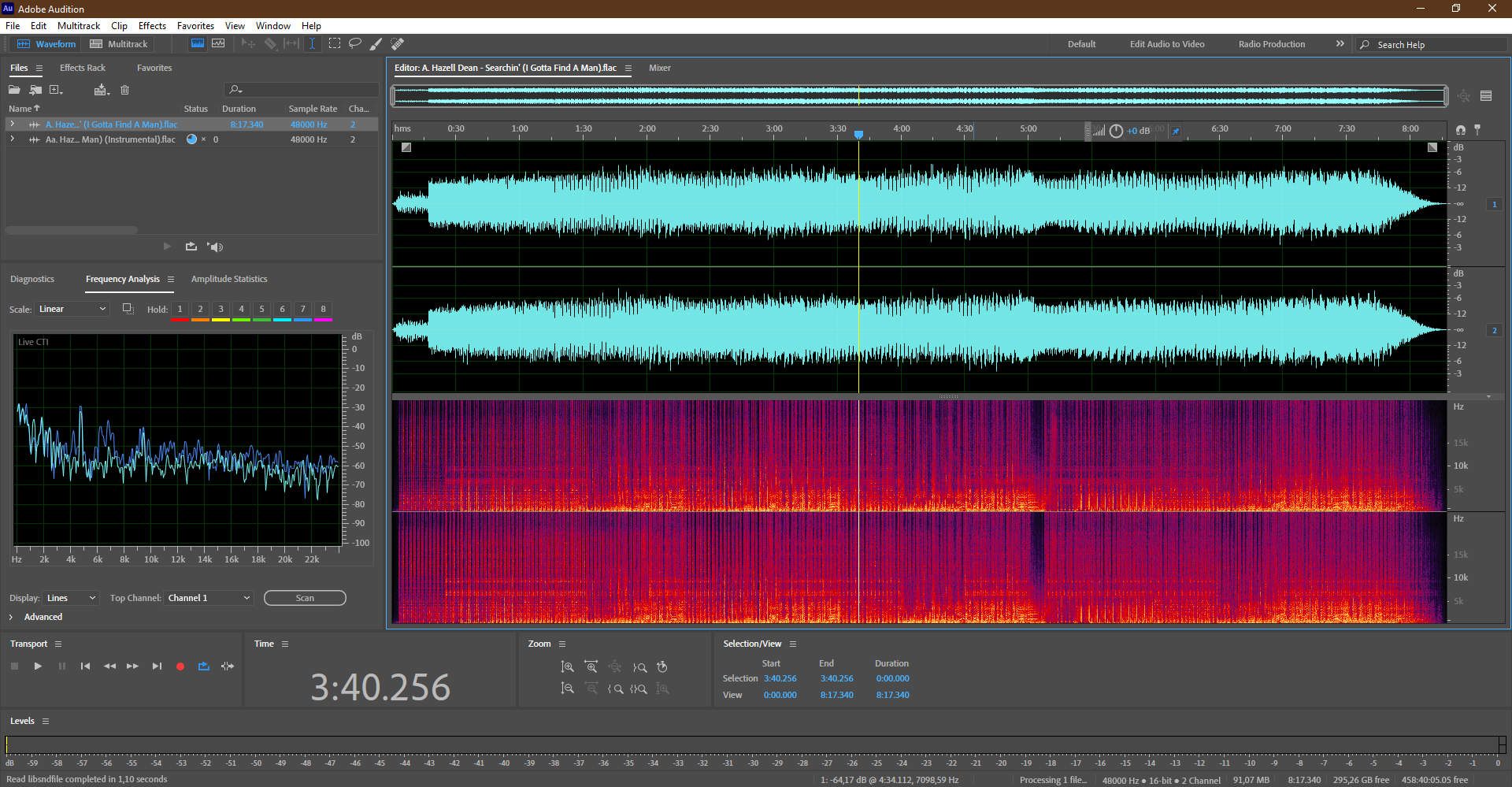Screen dimensions: 1512x787
Task: Click the Frequency Analysis copy icon
Action: (x=128, y=309)
